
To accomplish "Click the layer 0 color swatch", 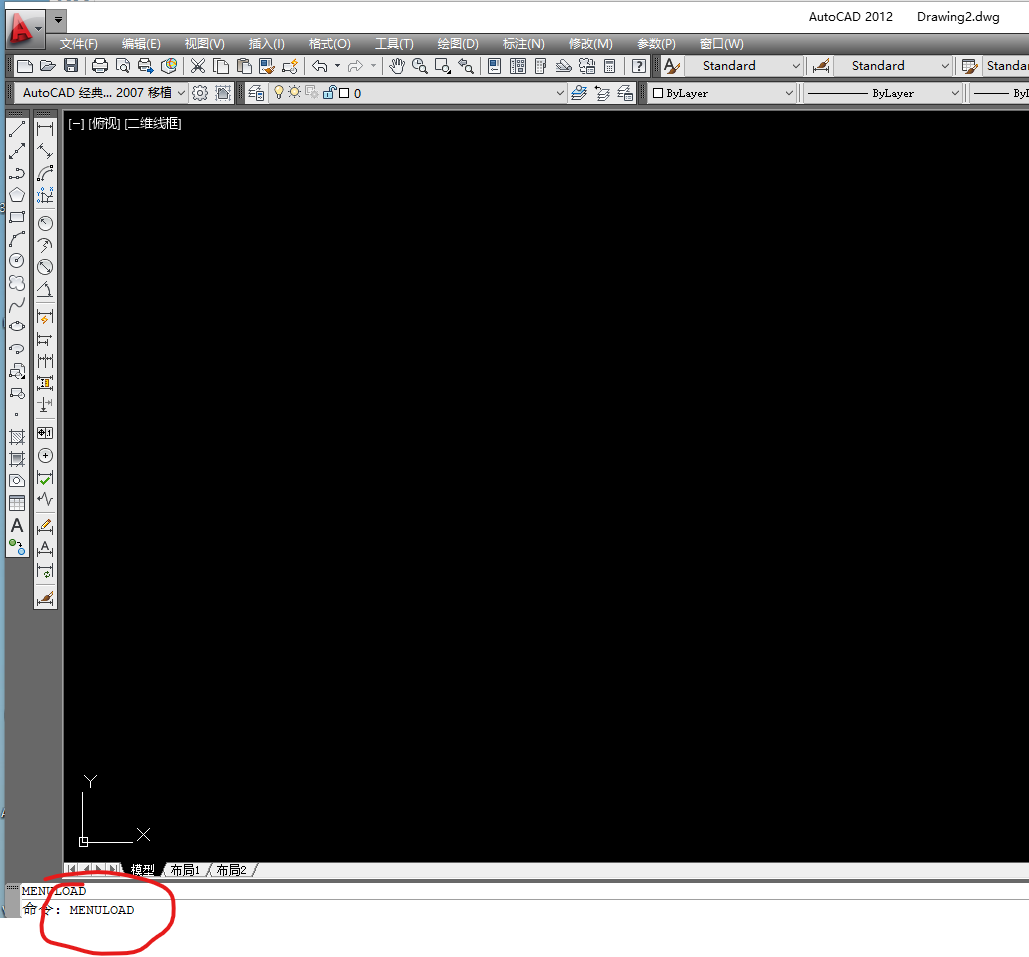I will 344,93.
